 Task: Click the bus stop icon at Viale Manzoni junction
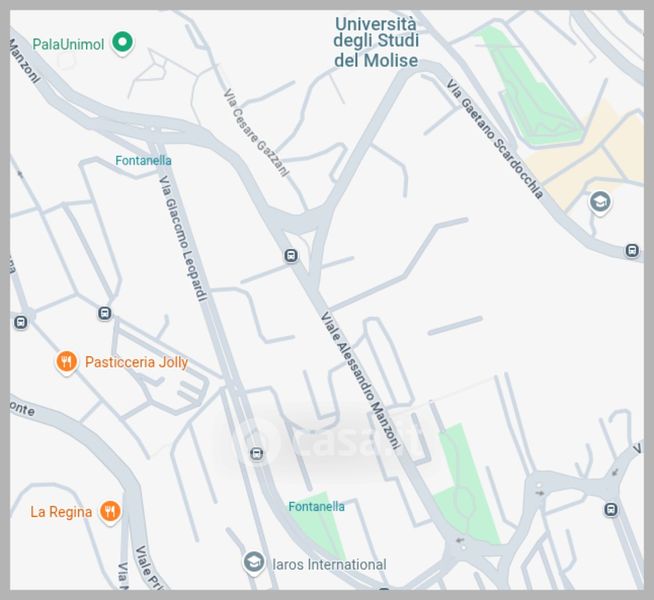(291, 255)
